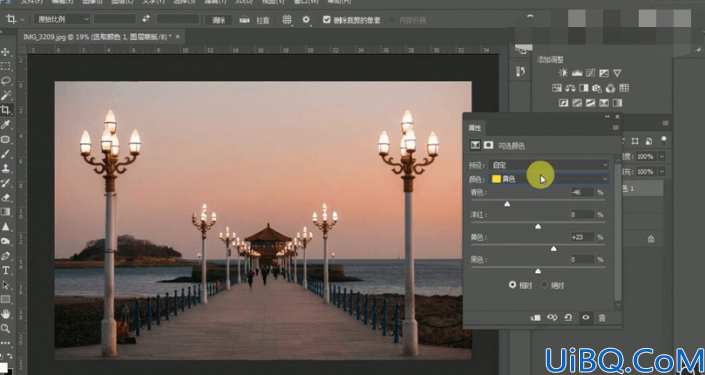Image resolution: width=705 pixels, height=375 pixels.
Task: Select the Lasso tool
Action: 6,81
